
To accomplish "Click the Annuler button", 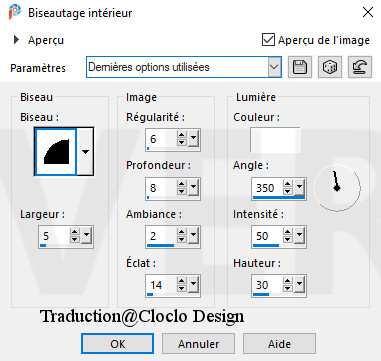I will tap(198, 344).
